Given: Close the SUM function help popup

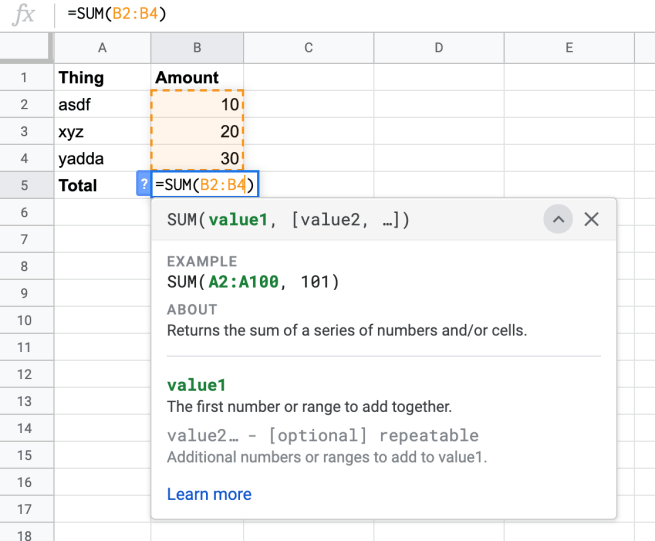Looking at the screenshot, I should click(x=591, y=219).
